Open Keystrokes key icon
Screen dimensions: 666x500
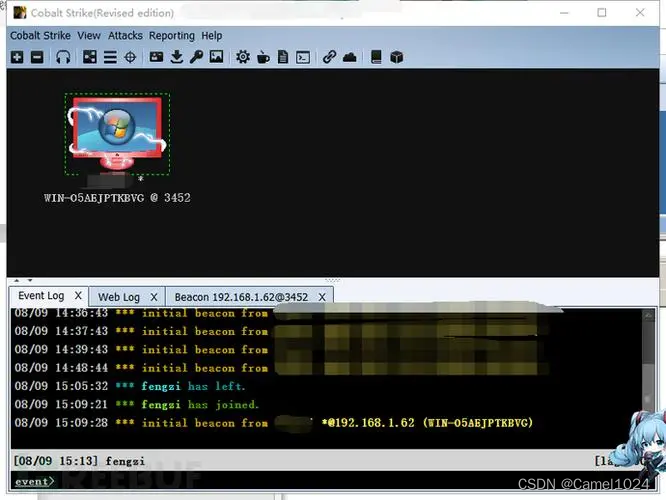coord(196,57)
